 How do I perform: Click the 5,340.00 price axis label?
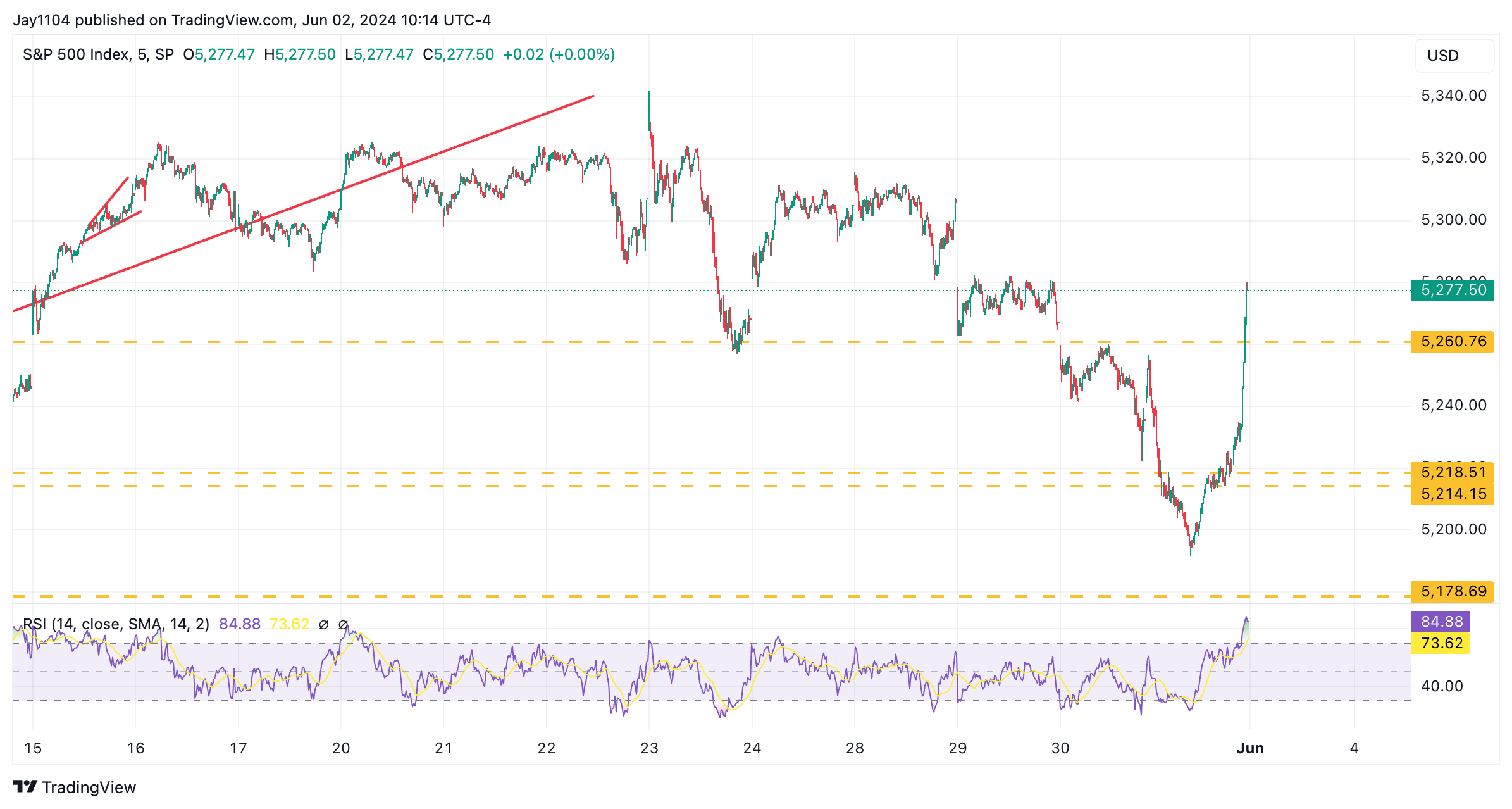click(1453, 96)
